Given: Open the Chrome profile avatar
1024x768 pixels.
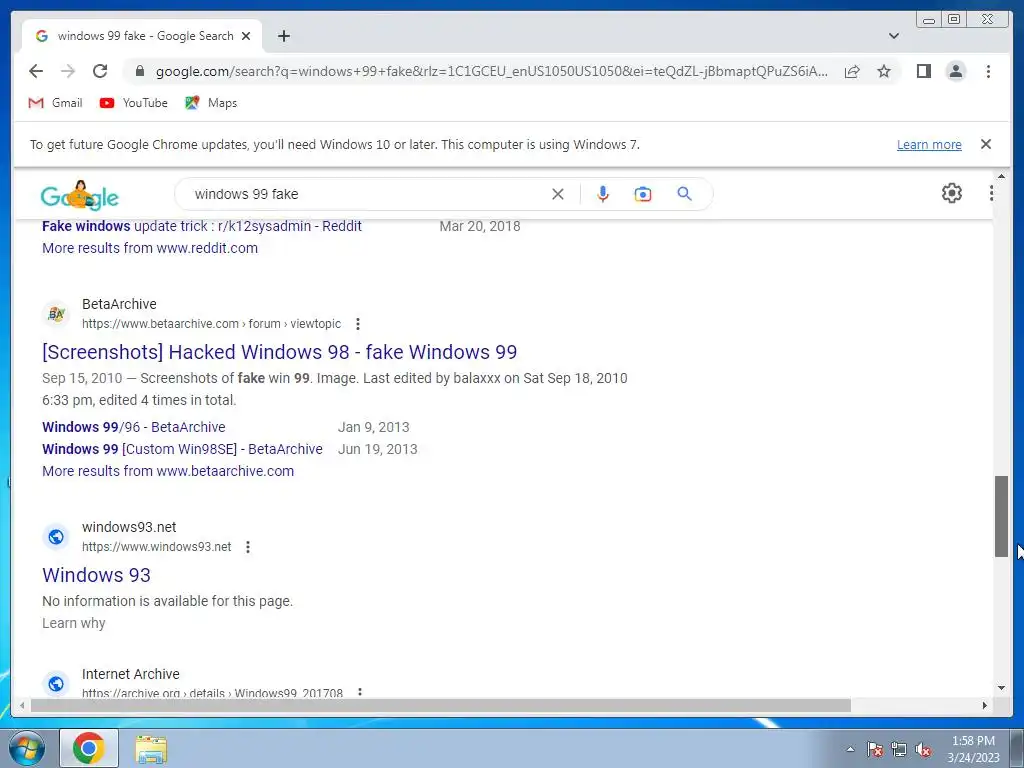Looking at the screenshot, I should coord(955,71).
